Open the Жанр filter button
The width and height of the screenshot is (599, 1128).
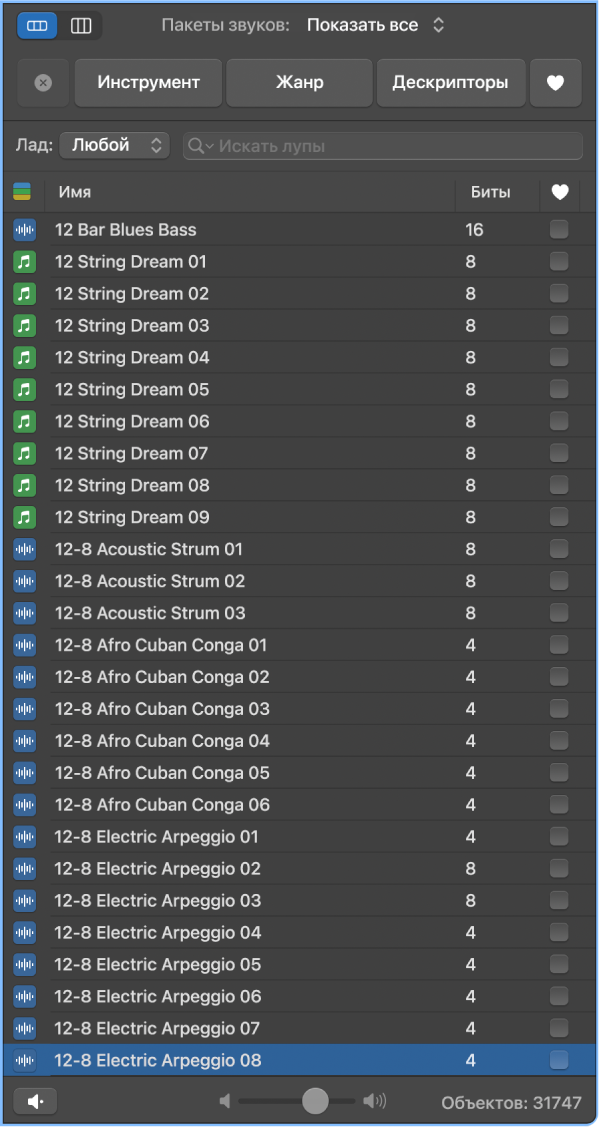point(299,83)
